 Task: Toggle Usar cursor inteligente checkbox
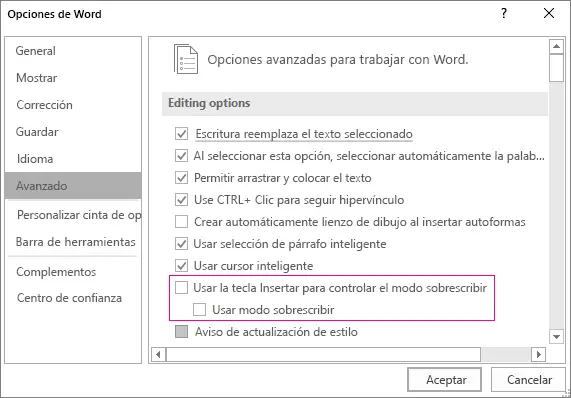[181, 266]
